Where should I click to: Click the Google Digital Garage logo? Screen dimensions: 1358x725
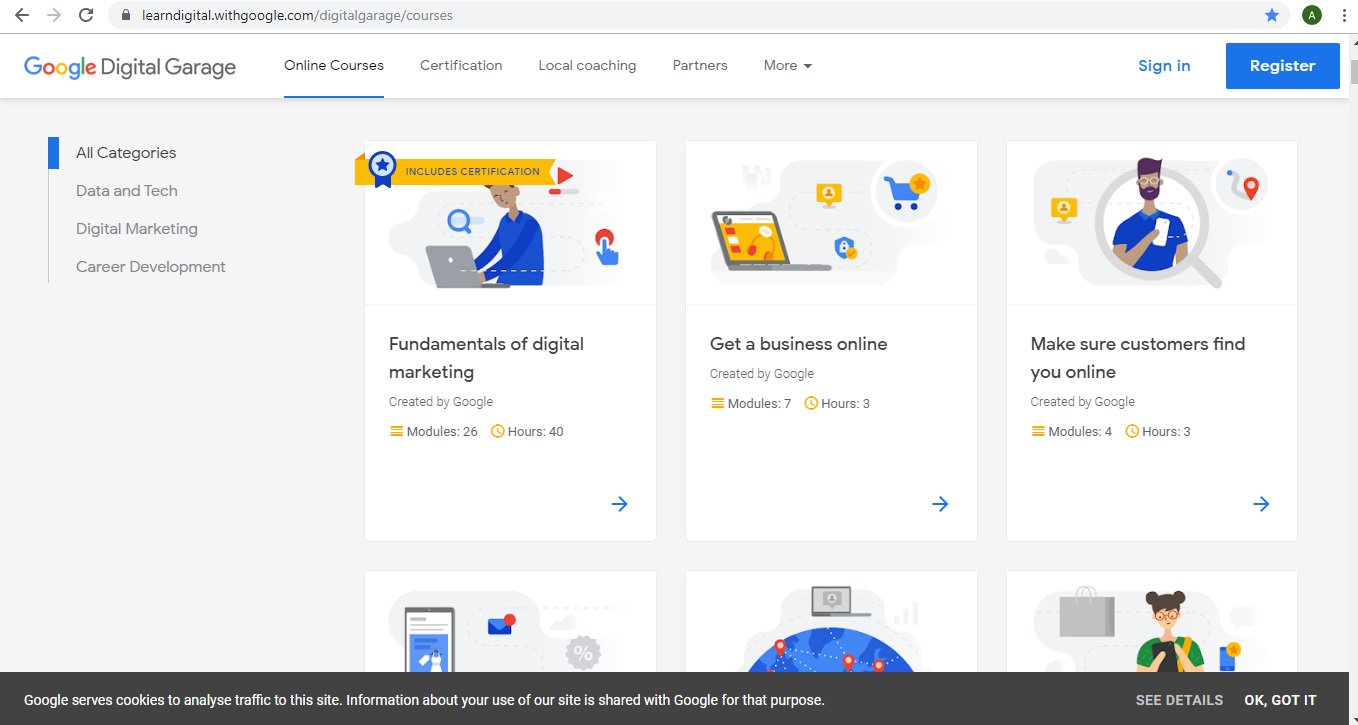[x=130, y=67]
